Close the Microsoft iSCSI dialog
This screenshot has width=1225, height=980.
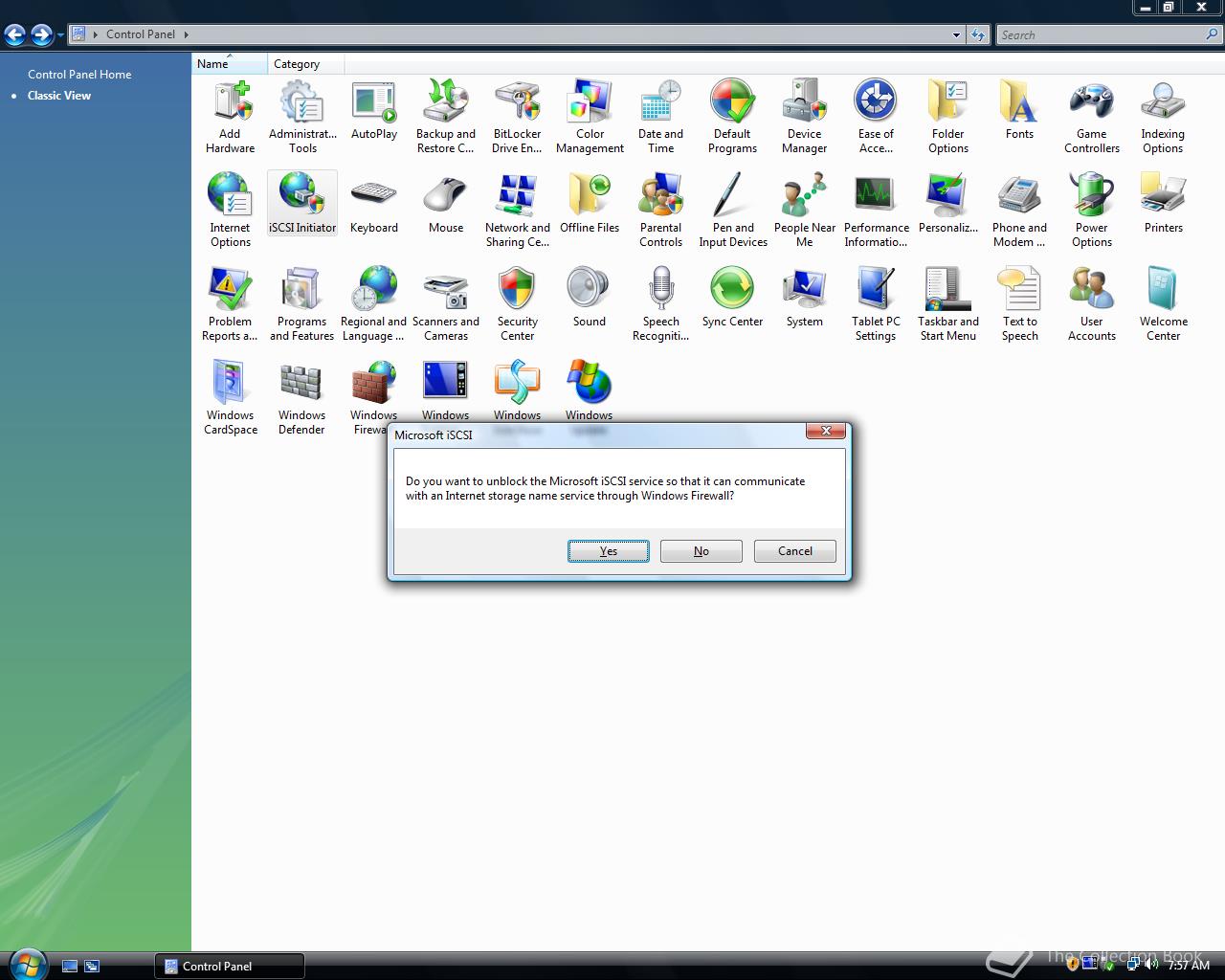click(826, 432)
